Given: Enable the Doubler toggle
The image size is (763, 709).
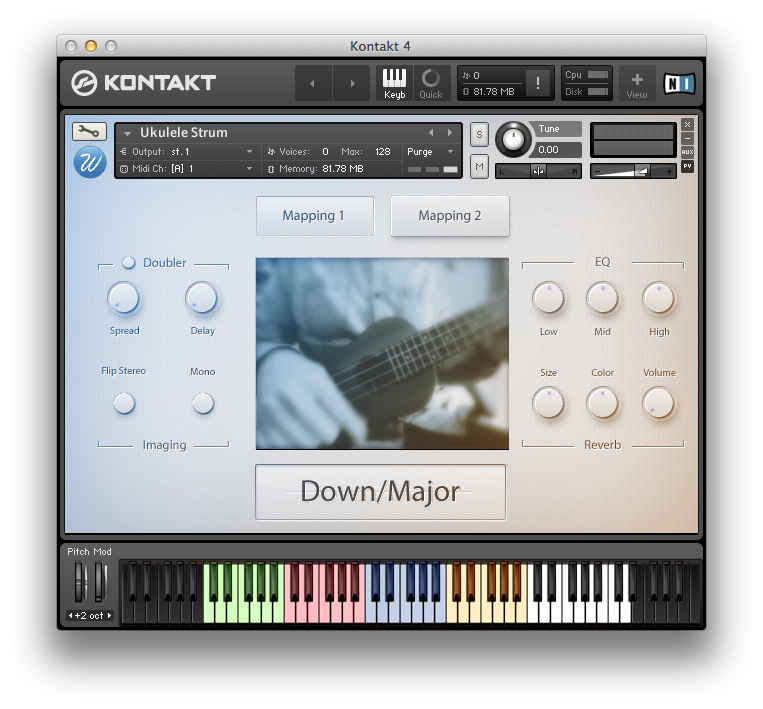Looking at the screenshot, I should 129,263.
